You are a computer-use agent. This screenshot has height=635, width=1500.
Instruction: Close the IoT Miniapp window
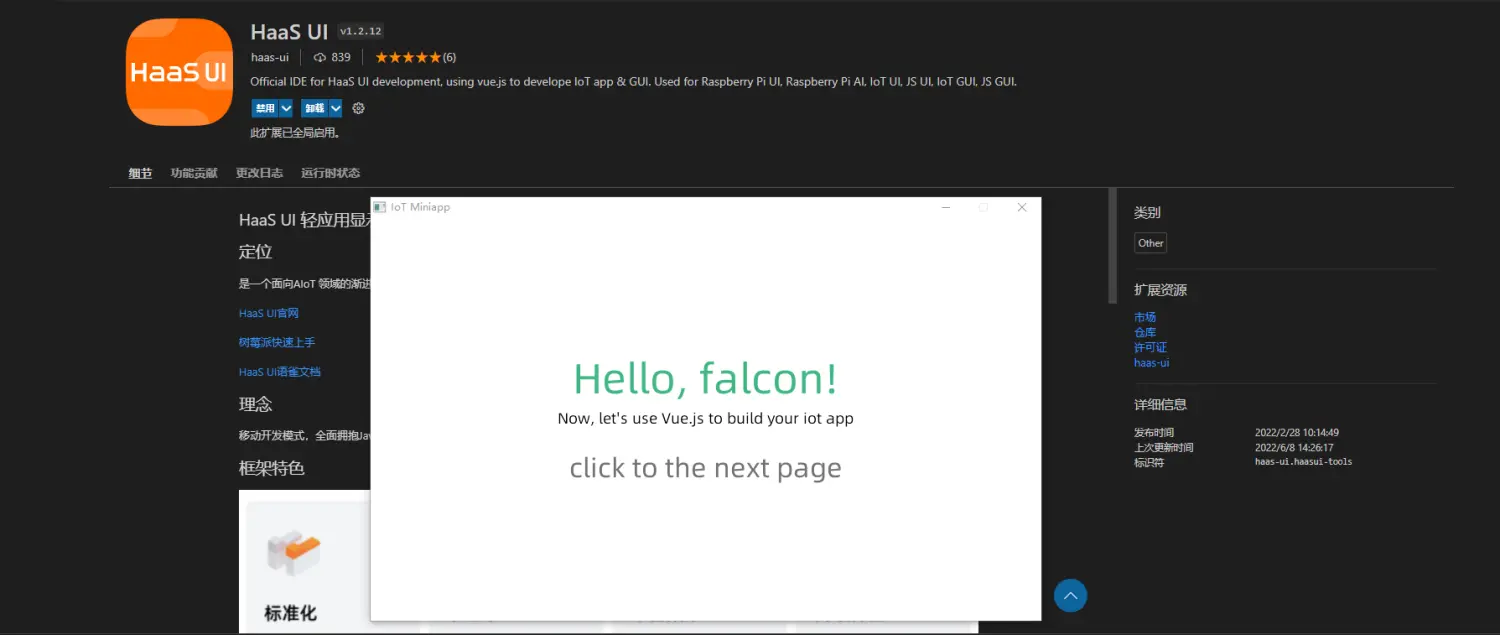click(1021, 207)
